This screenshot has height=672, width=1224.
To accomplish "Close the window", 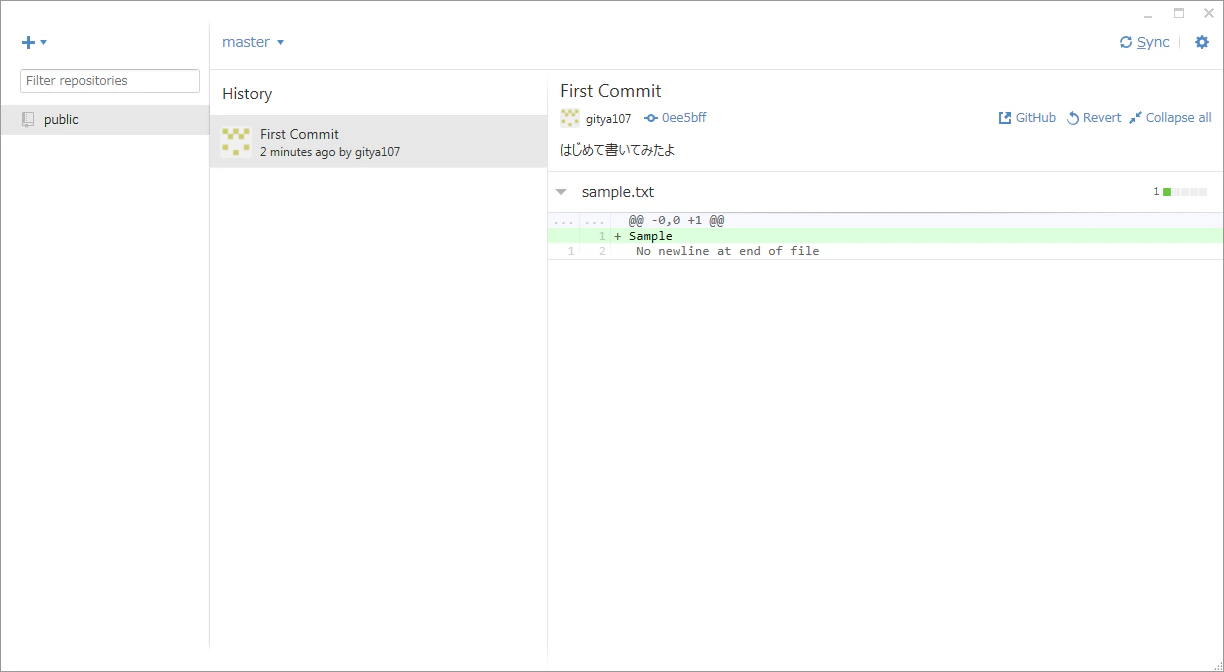I will pyautogui.click(x=1208, y=14).
